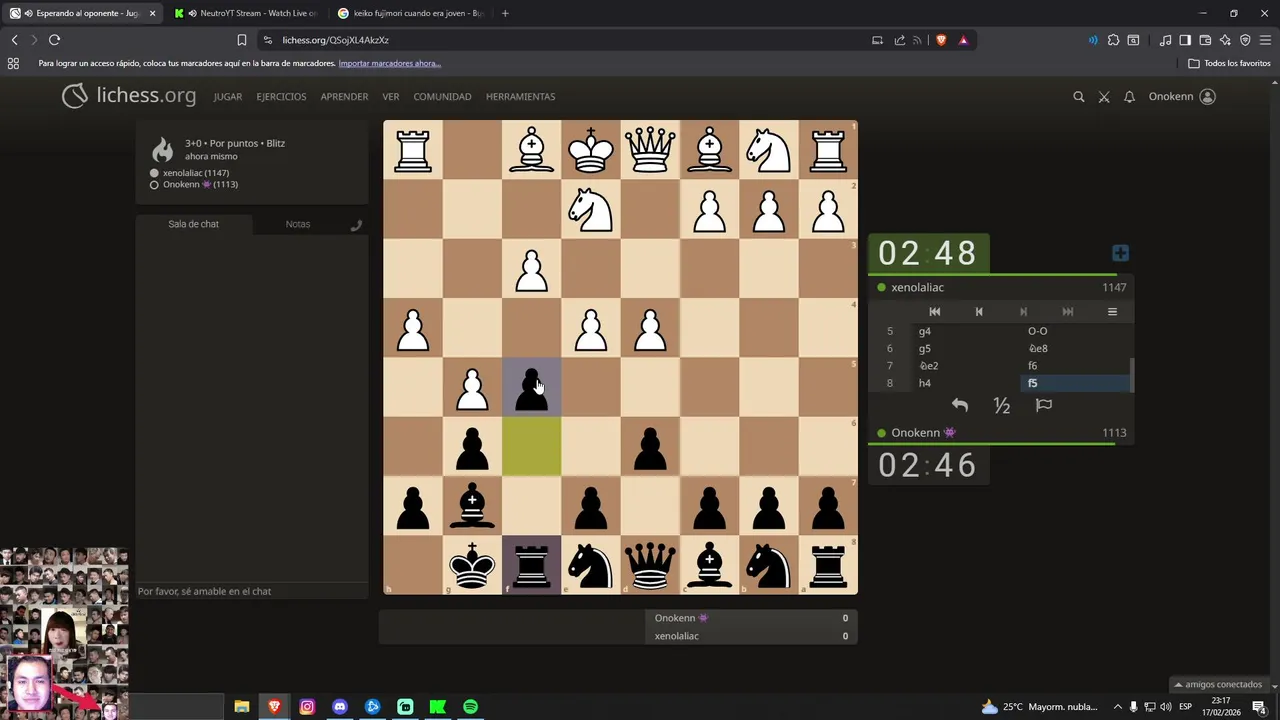Click Importar marcadores ahora link
The width and height of the screenshot is (1280, 720).
389,63
